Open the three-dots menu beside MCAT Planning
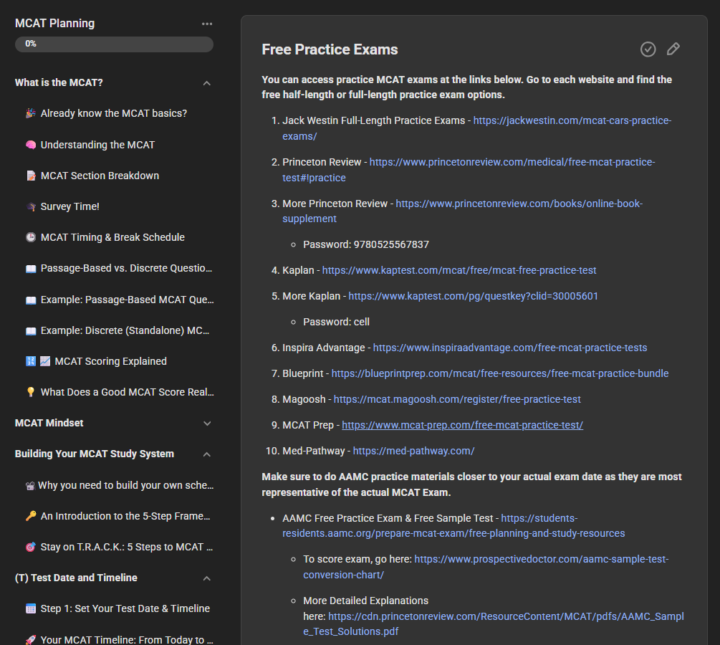 (x=207, y=23)
